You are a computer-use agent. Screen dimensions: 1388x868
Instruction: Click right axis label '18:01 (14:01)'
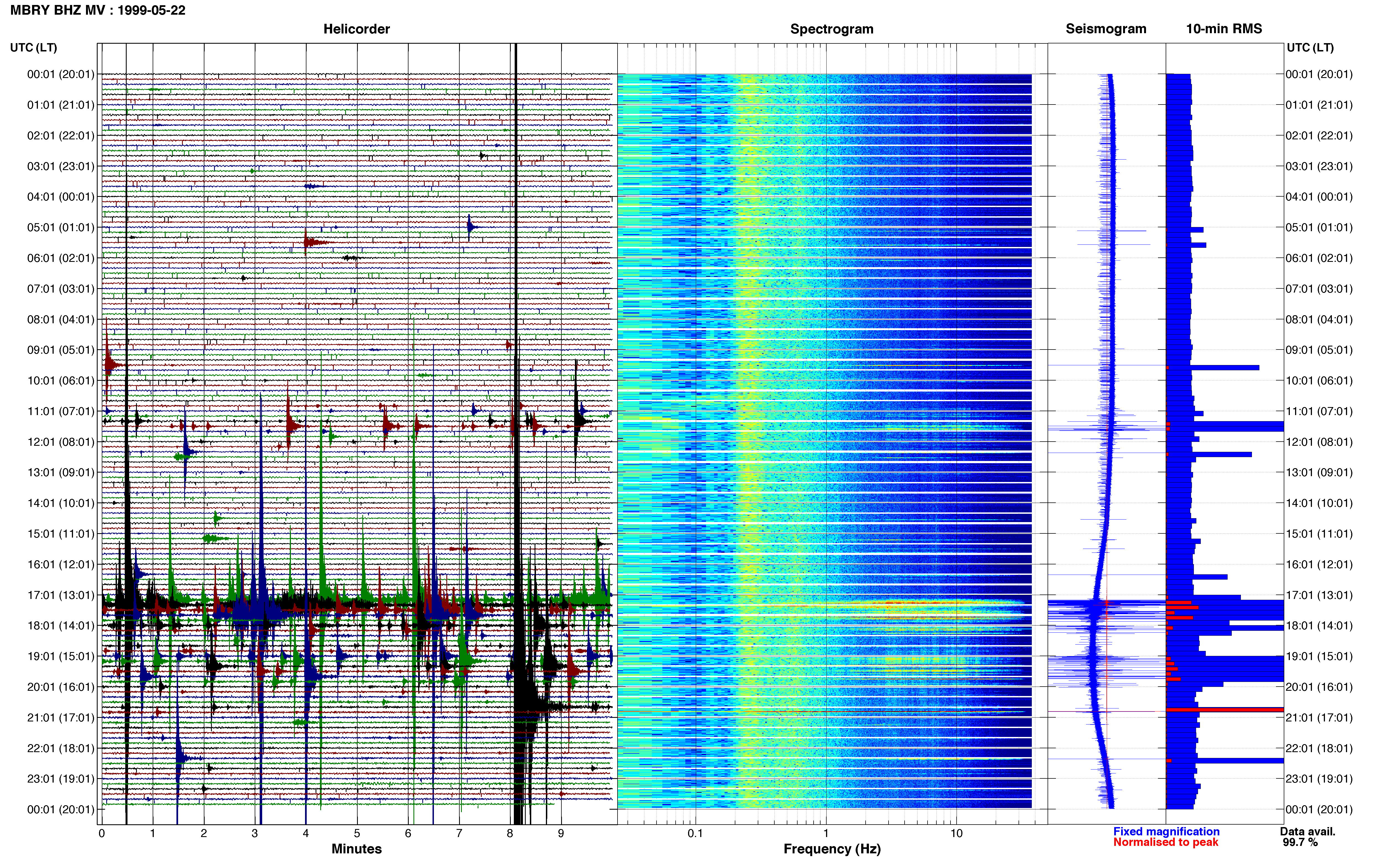(1319, 626)
